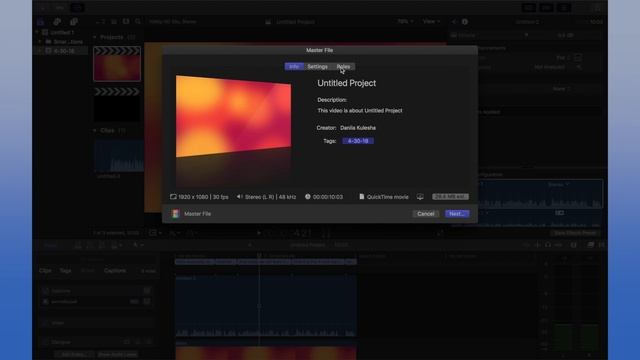The height and width of the screenshot is (360, 640).
Task: Select the Smart Collections folder
Action: coord(65,42)
